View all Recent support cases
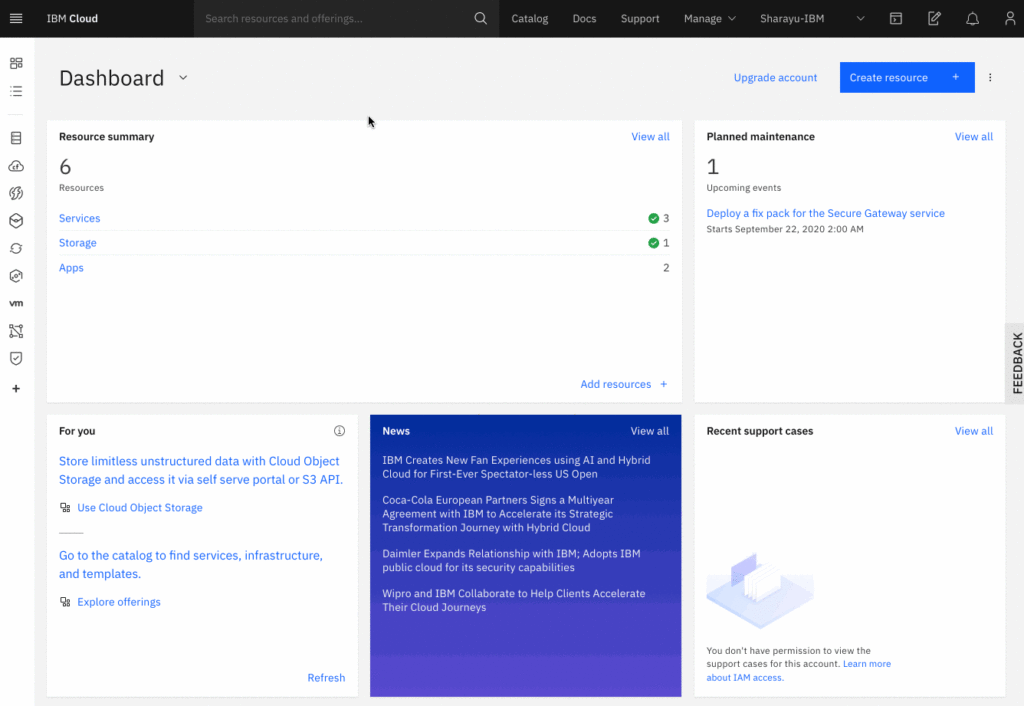Image resolution: width=1024 pixels, height=706 pixels. pos(974,431)
